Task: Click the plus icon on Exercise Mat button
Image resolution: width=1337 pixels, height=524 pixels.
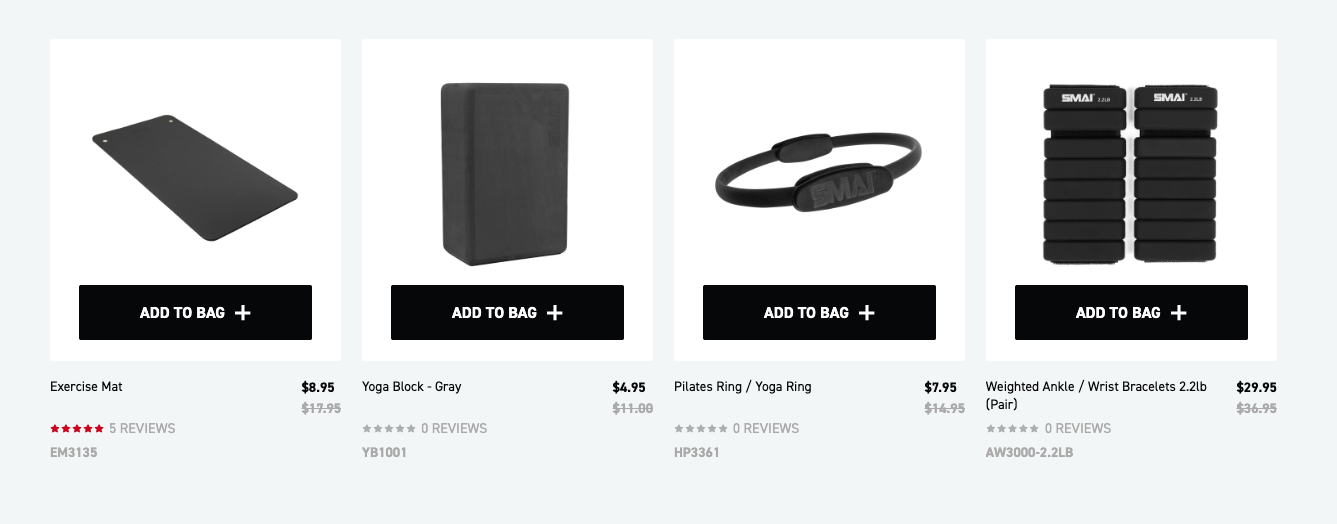Action: [243, 313]
